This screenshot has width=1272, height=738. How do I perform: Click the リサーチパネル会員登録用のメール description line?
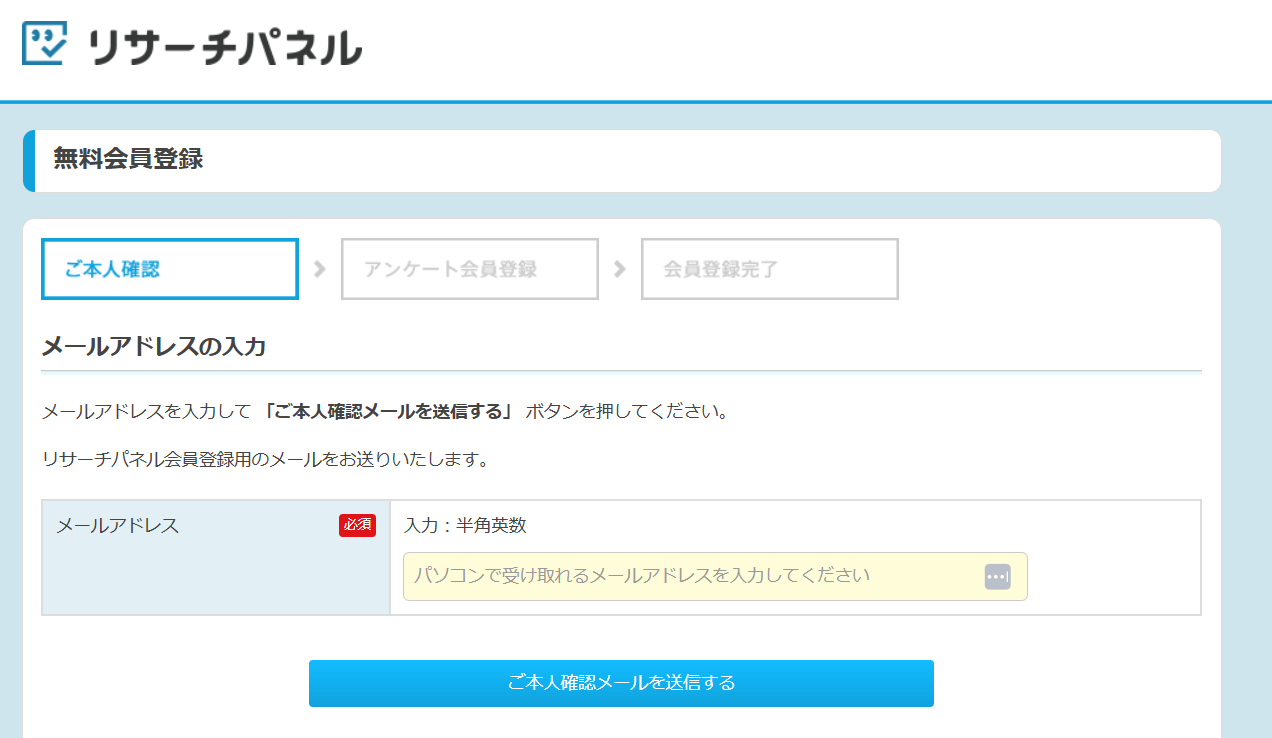pyautogui.click(x=265, y=461)
